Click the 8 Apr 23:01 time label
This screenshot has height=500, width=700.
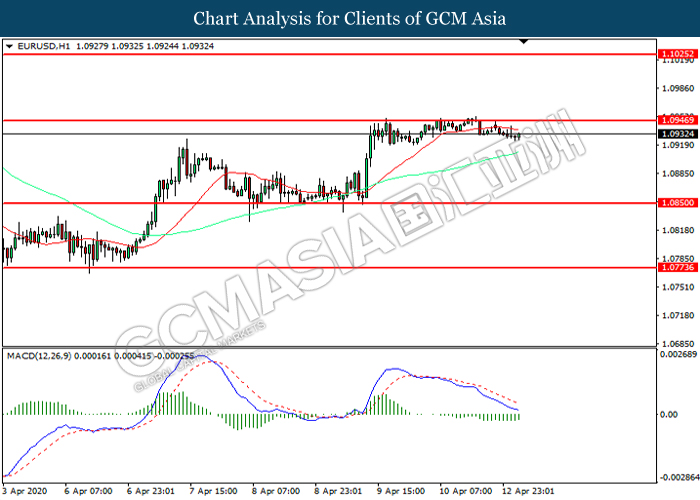pos(338,491)
